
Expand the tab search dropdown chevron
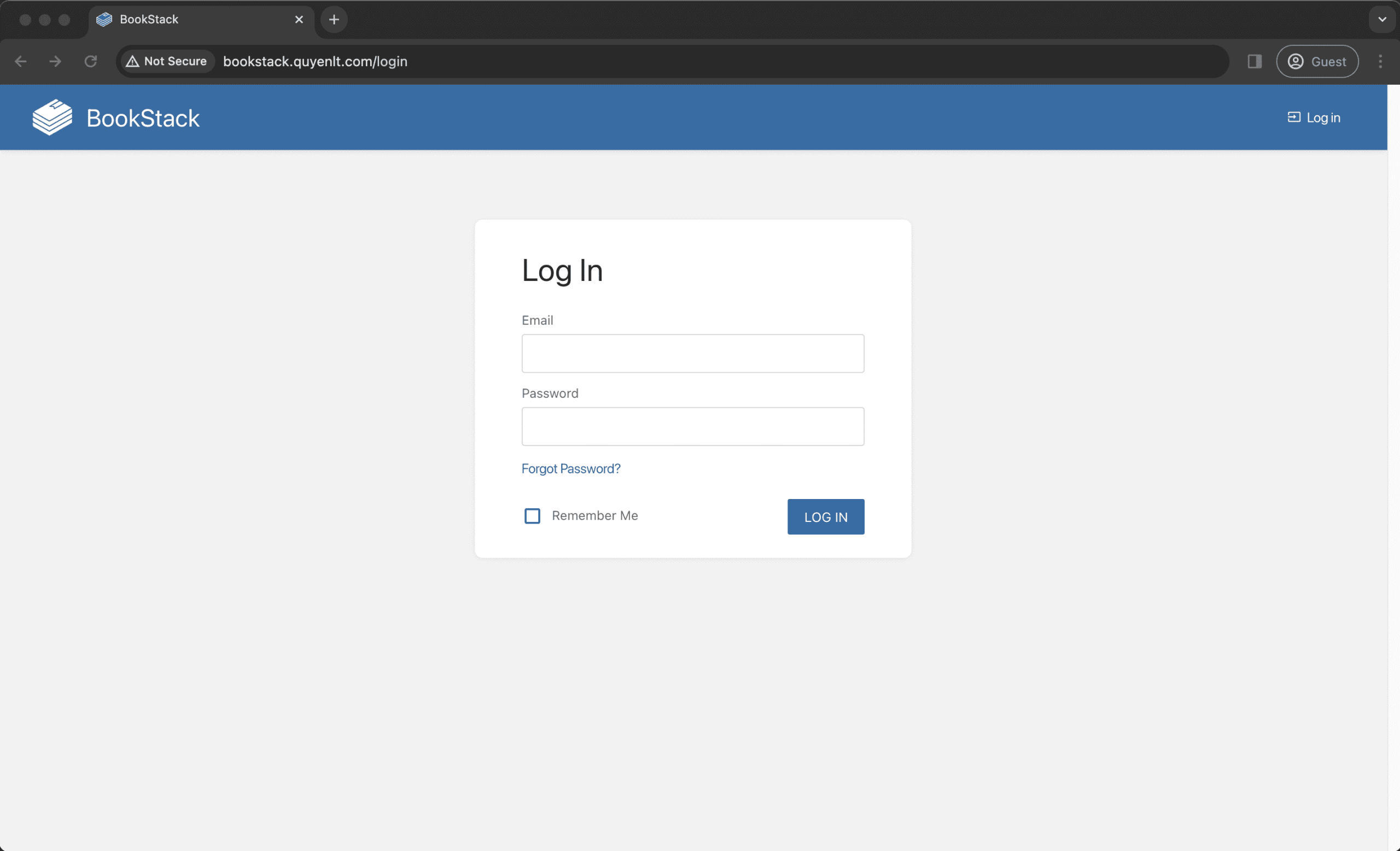point(1382,19)
